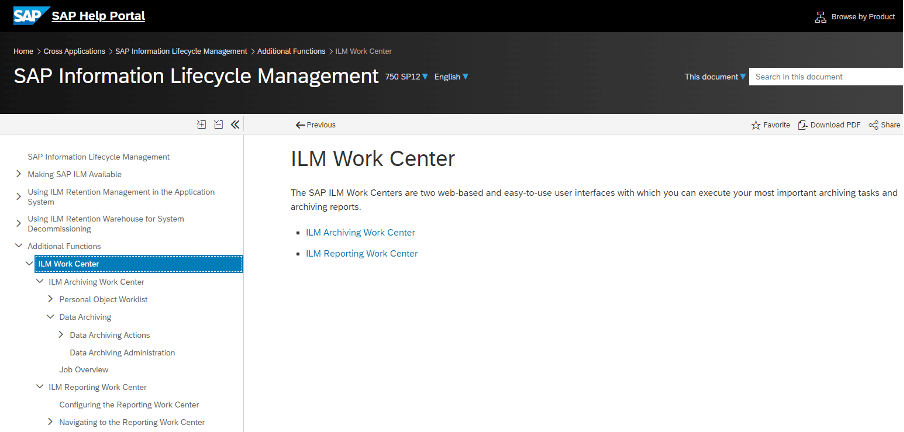Click the Favorite star icon
This screenshot has height=432, width=904.
tap(756, 125)
